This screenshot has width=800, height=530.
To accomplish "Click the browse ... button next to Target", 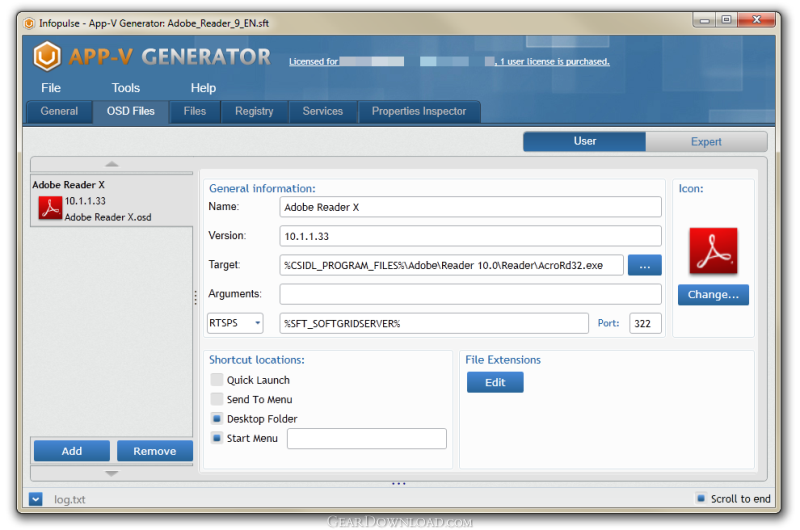I will [x=644, y=265].
